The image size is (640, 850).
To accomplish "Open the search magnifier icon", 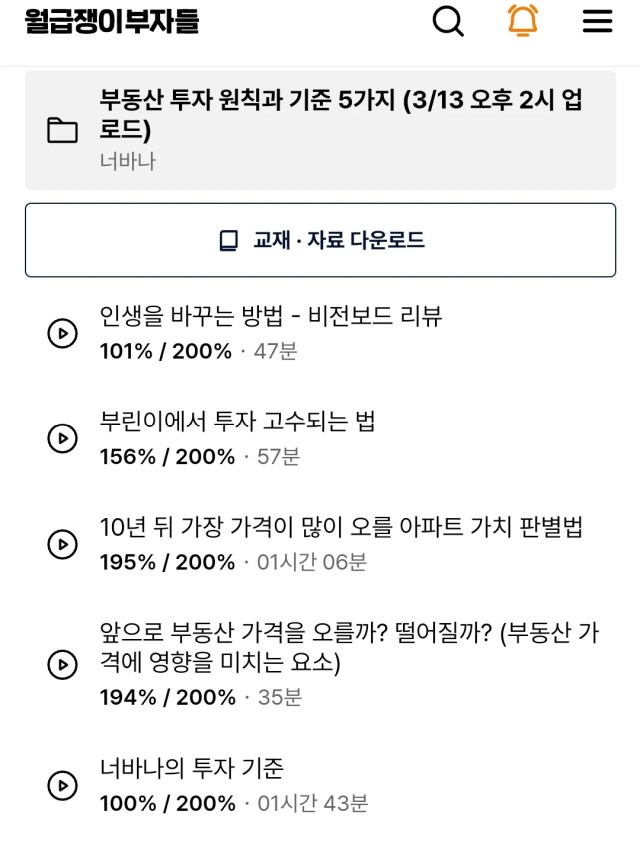I will tap(448, 21).
